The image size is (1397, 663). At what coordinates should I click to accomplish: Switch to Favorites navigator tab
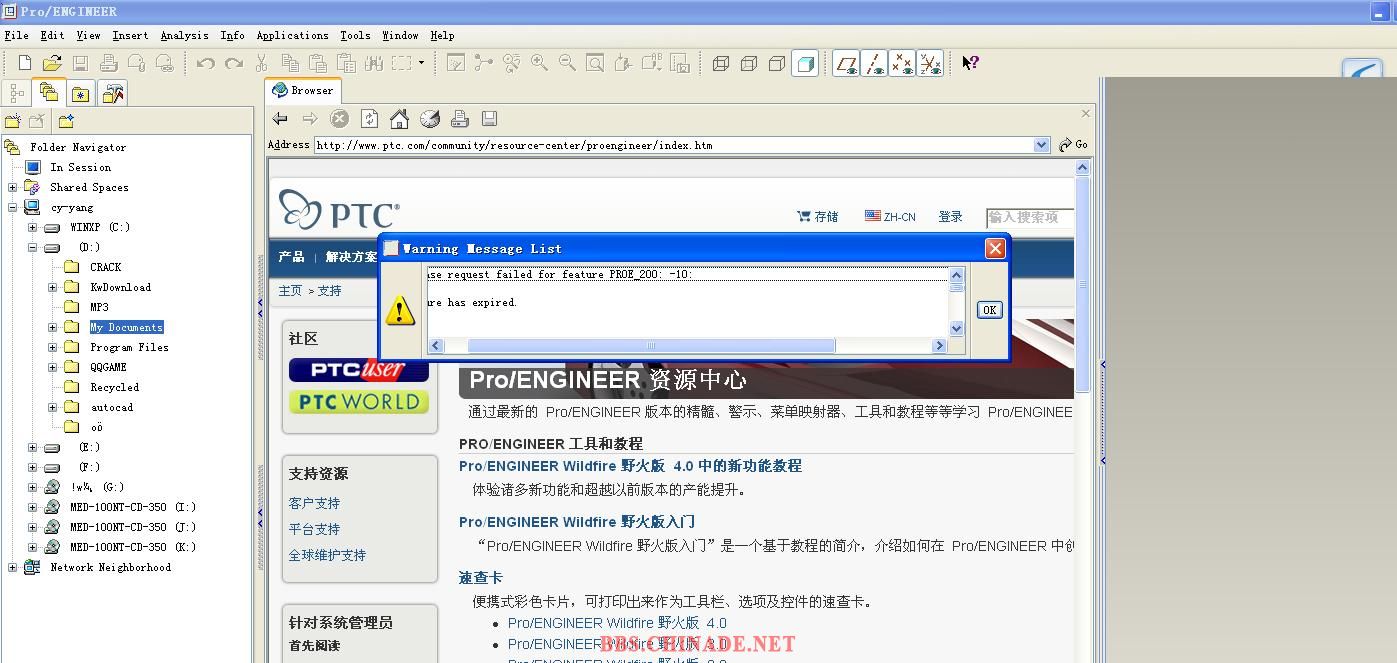coord(81,93)
